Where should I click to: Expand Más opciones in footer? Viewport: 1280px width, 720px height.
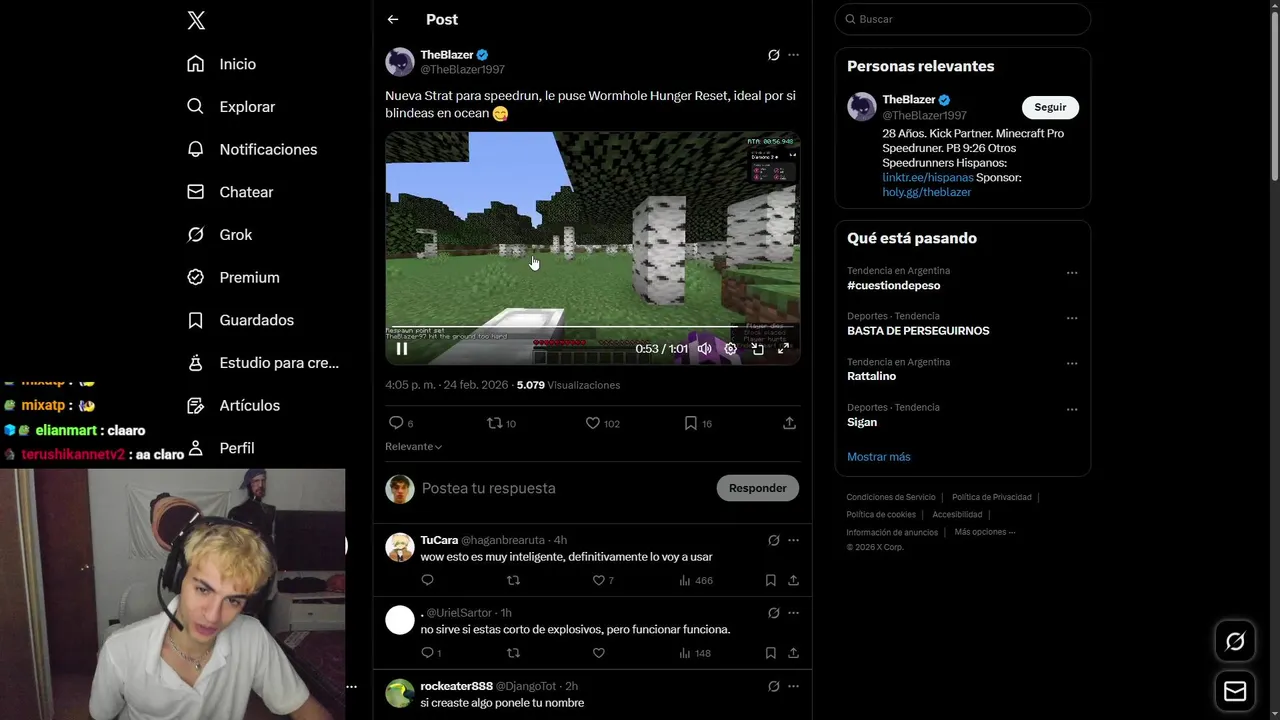coord(984,532)
